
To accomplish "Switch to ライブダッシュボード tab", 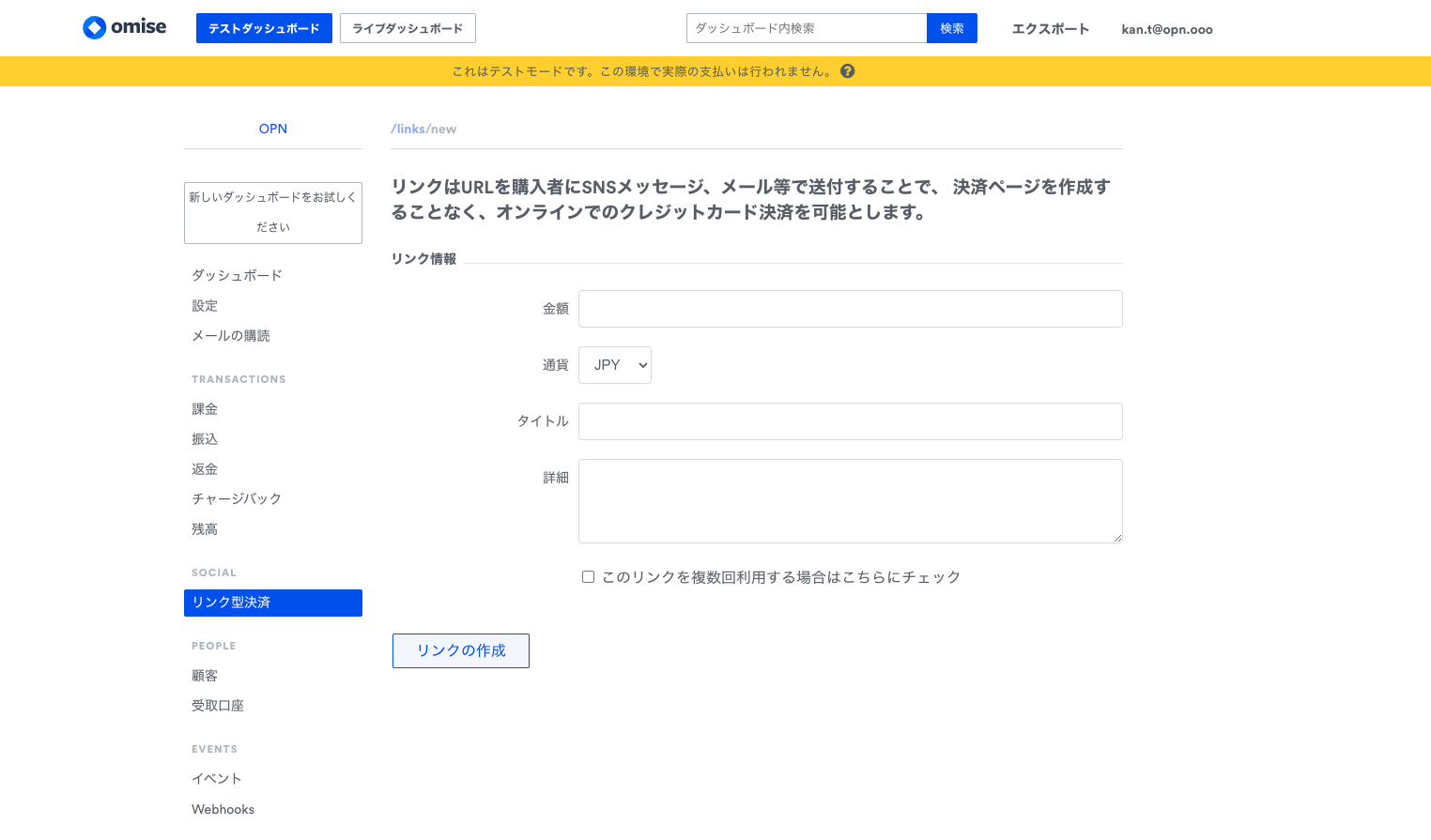I will click(x=408, y=28).
